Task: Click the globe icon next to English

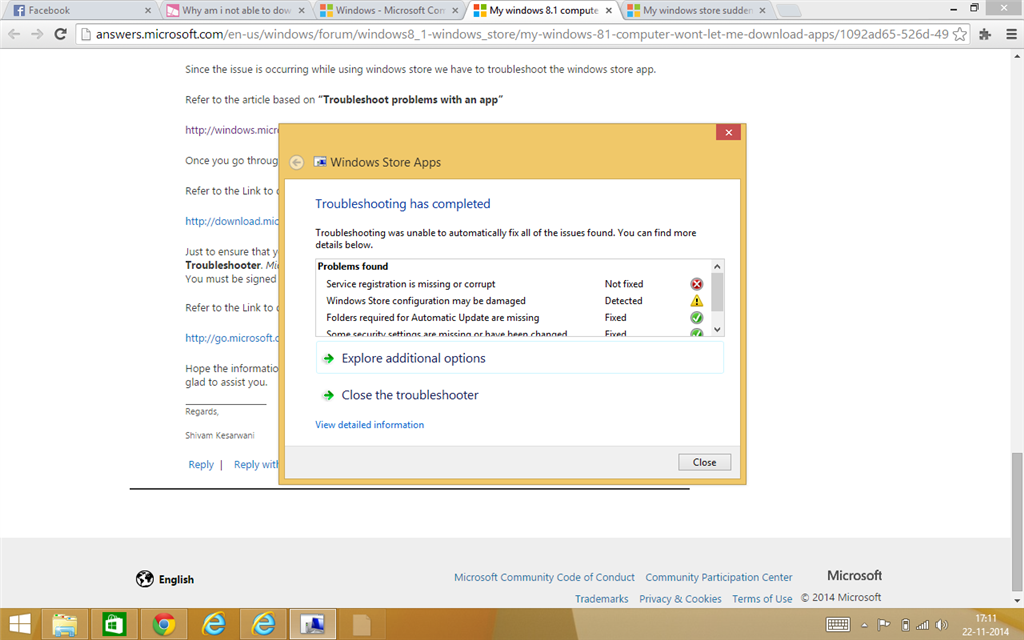Action: (144, 579)
